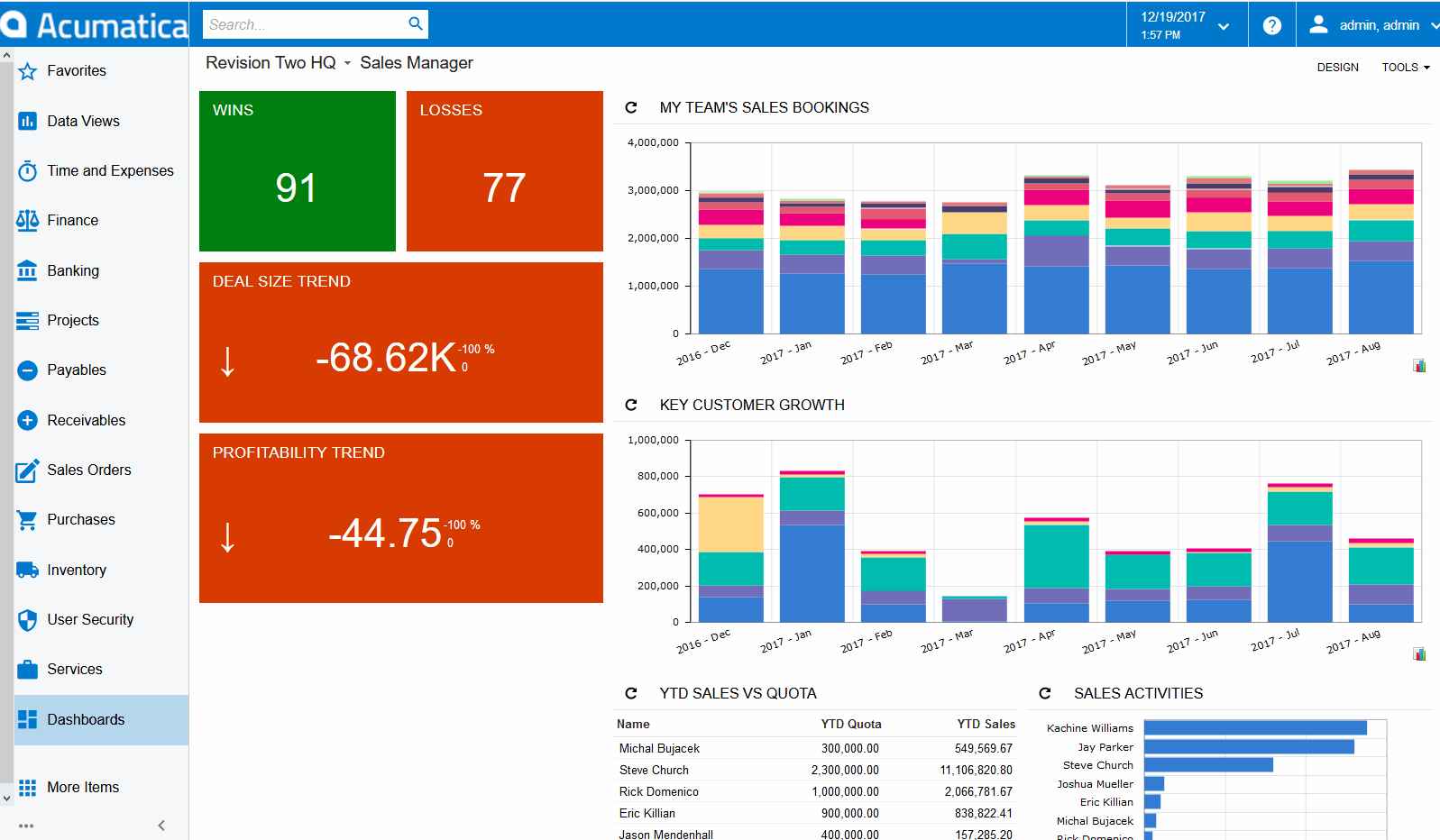
Task: Open the Receivables menu item
Action: pyautogui.click(x=101, y=420)
